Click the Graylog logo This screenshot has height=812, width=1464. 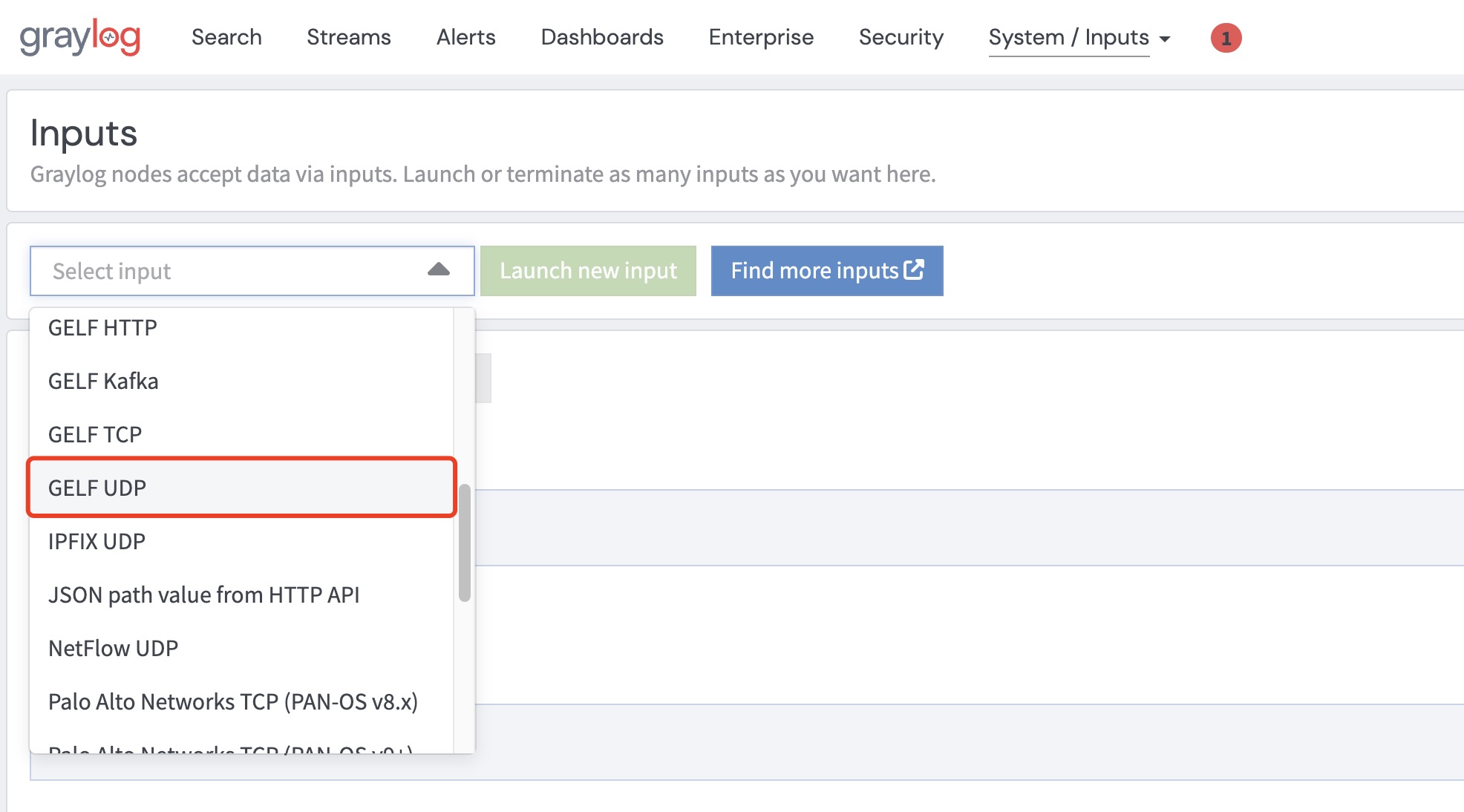[x=79, y=37]
